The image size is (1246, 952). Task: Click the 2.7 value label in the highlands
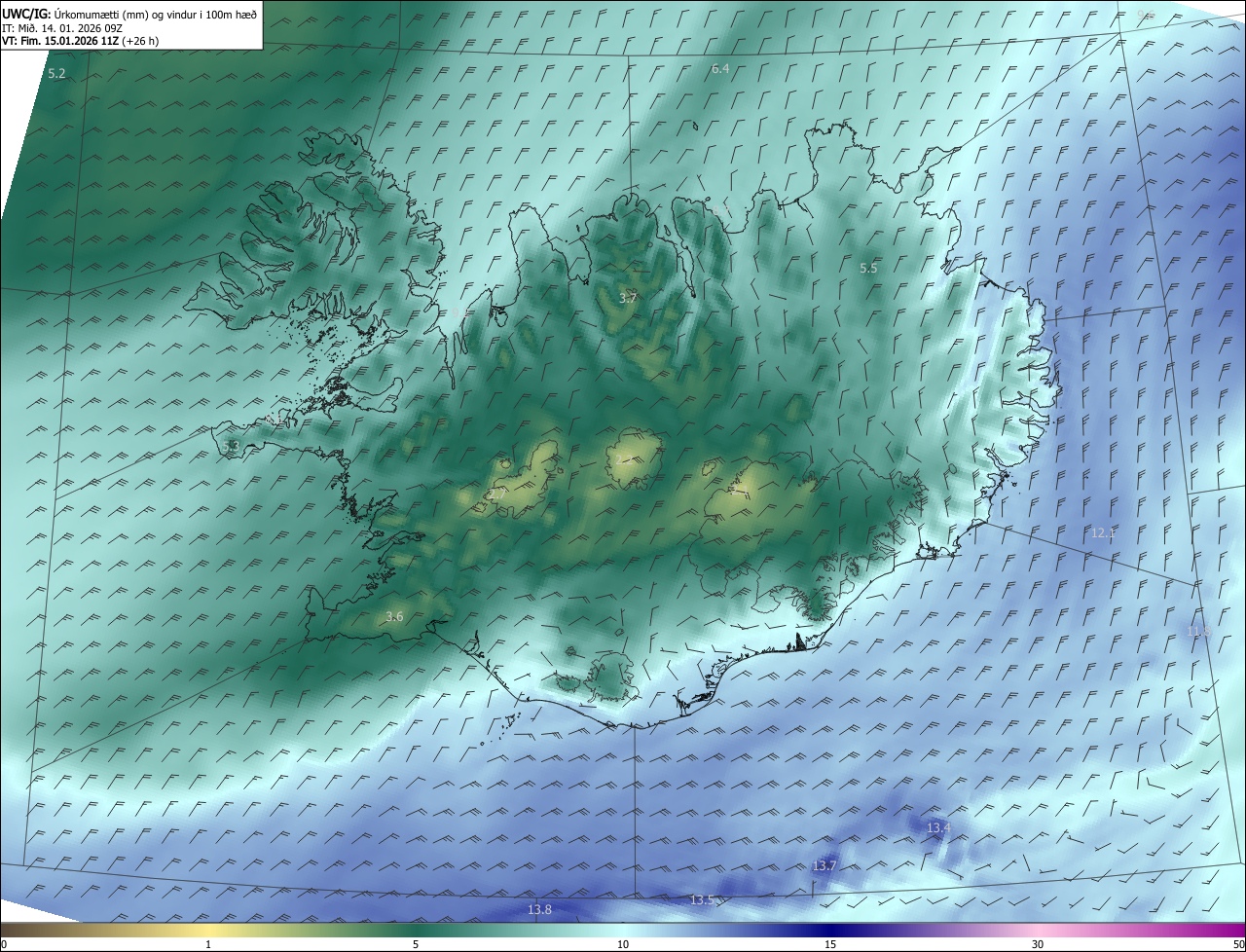coord(496,494)
